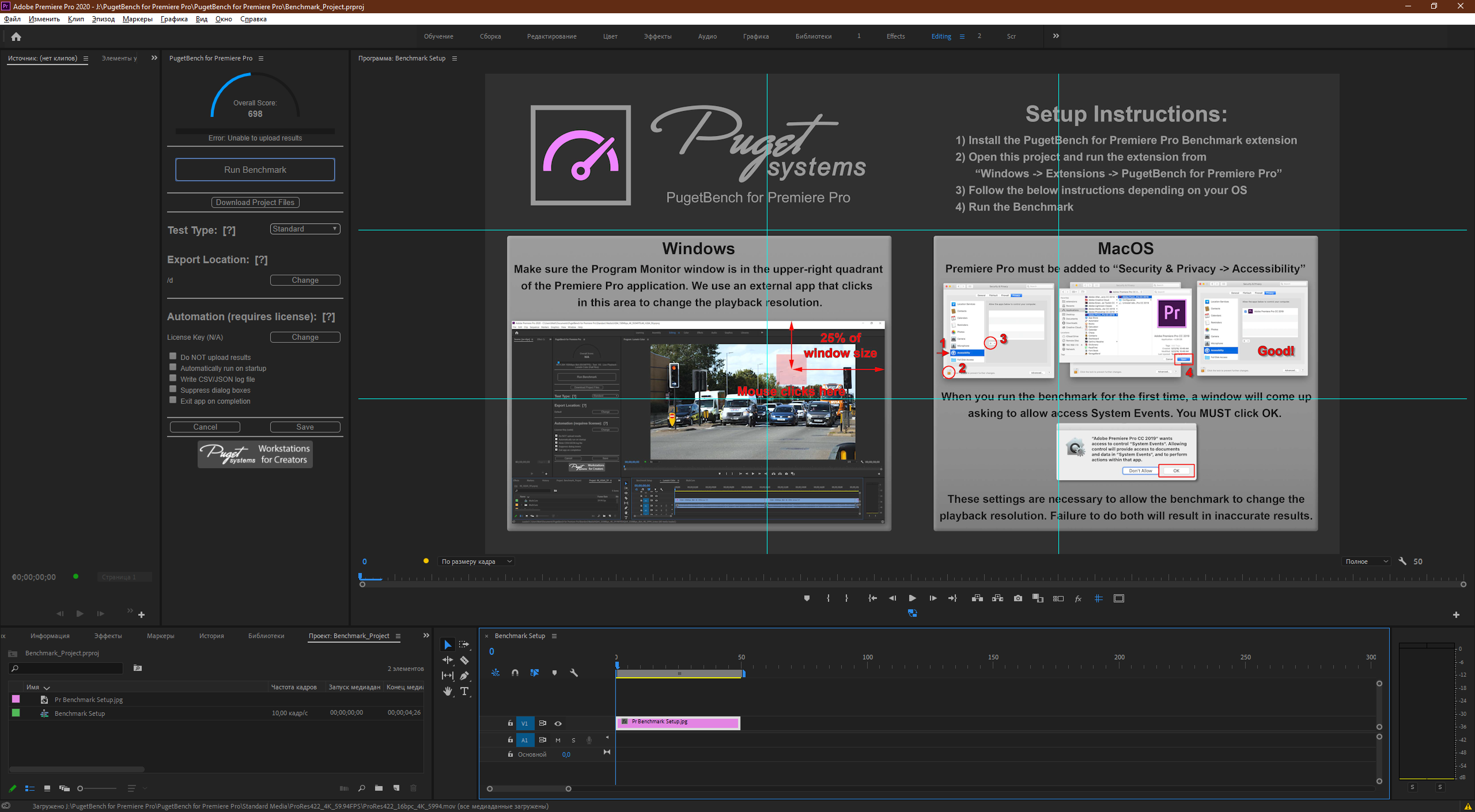1475x812 pixels.
Task: Create a new bin in Project panel
Action: (x=379, y=788)
